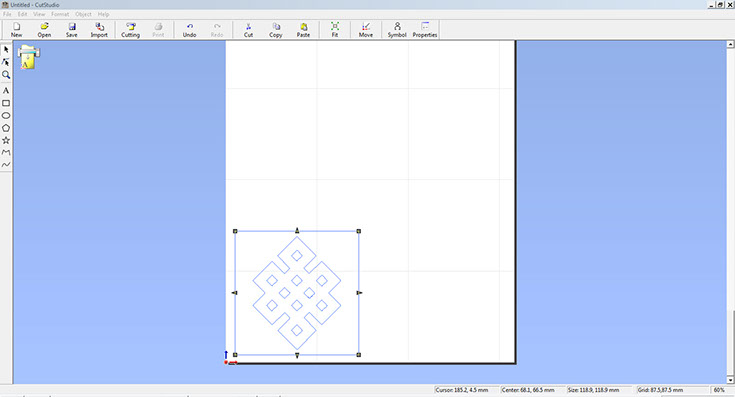
Task: Select the polygon drawing tool
Action: tap(6, 128)
